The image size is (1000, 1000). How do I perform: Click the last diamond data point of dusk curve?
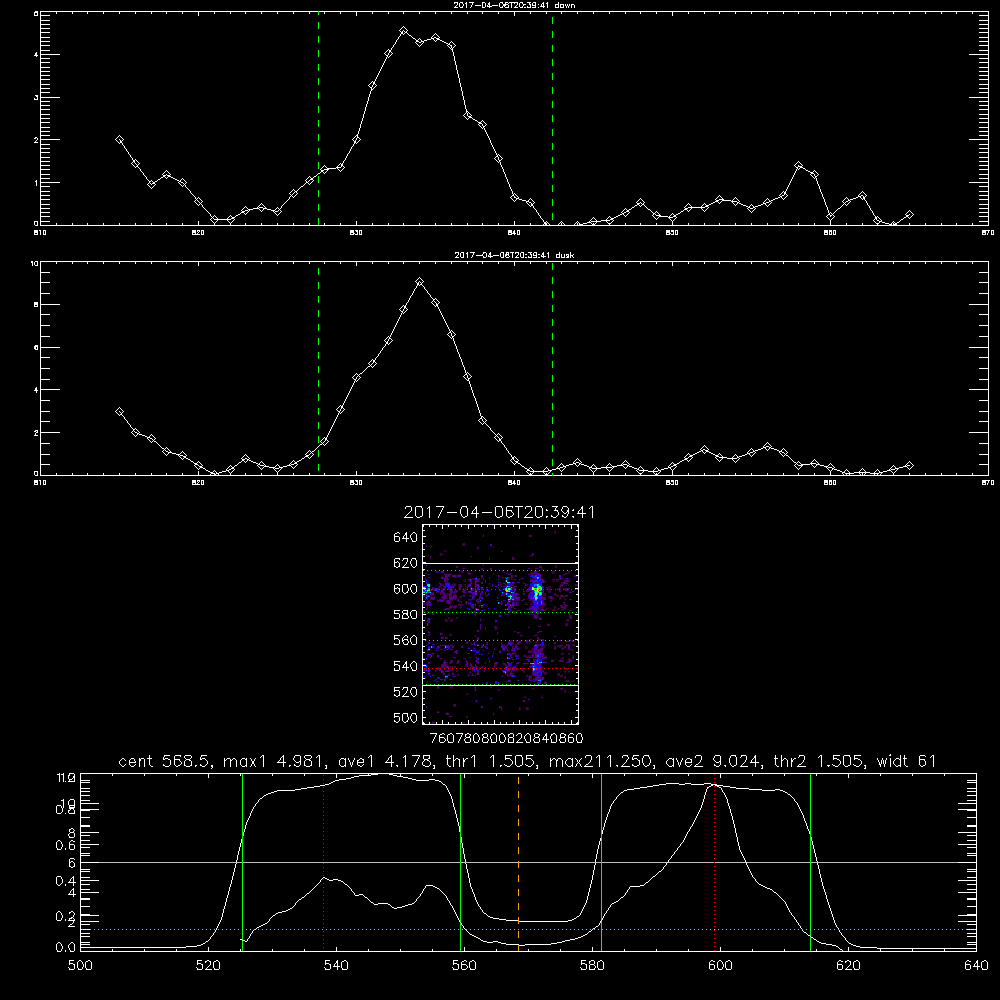pos(909,466)
